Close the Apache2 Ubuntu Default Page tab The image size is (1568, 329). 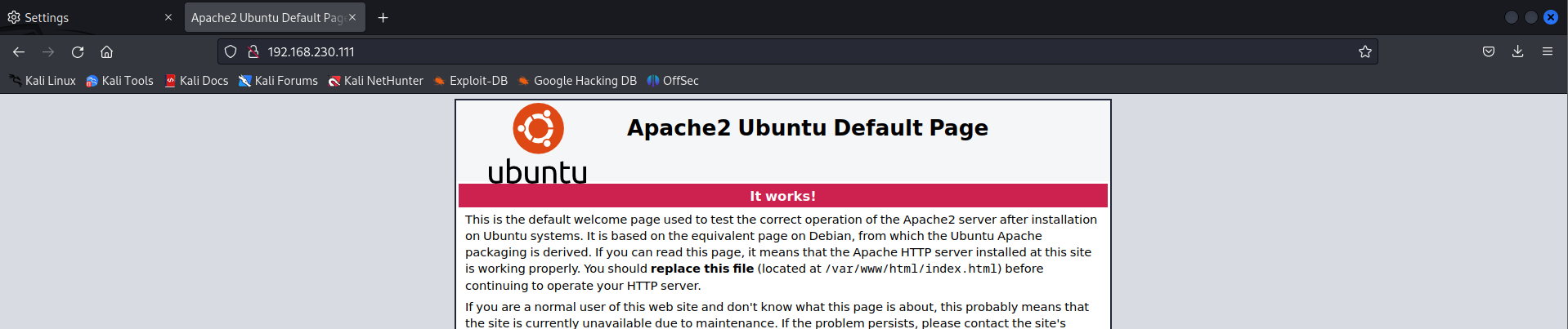352,17
